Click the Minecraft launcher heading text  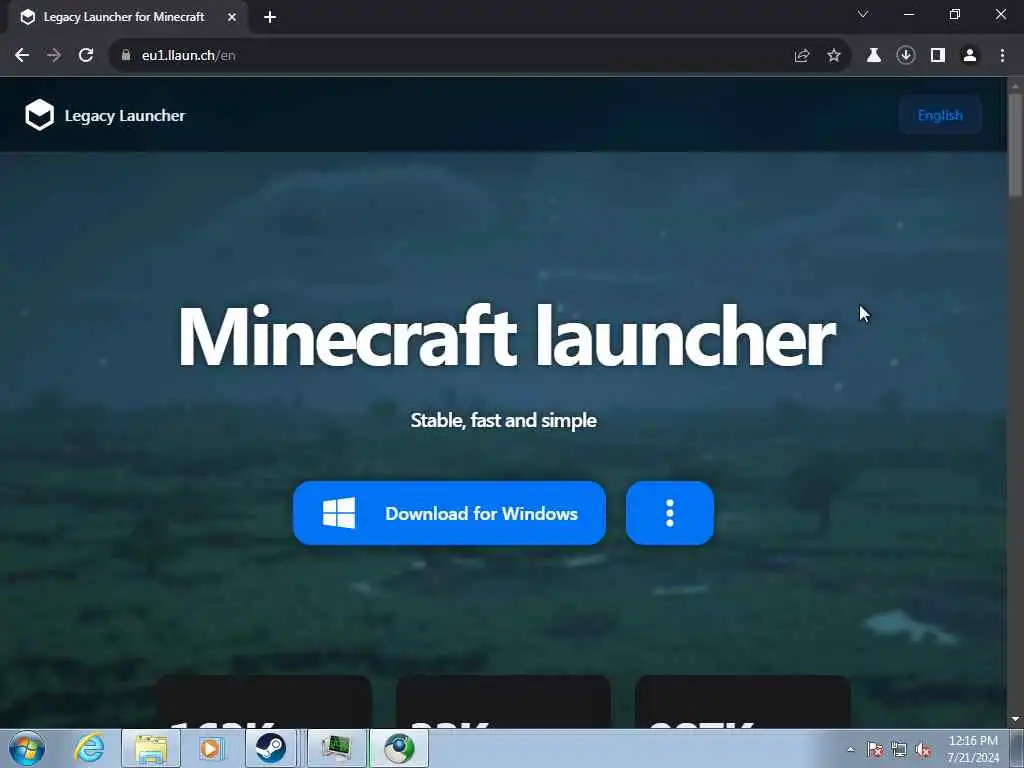(506, 336)
